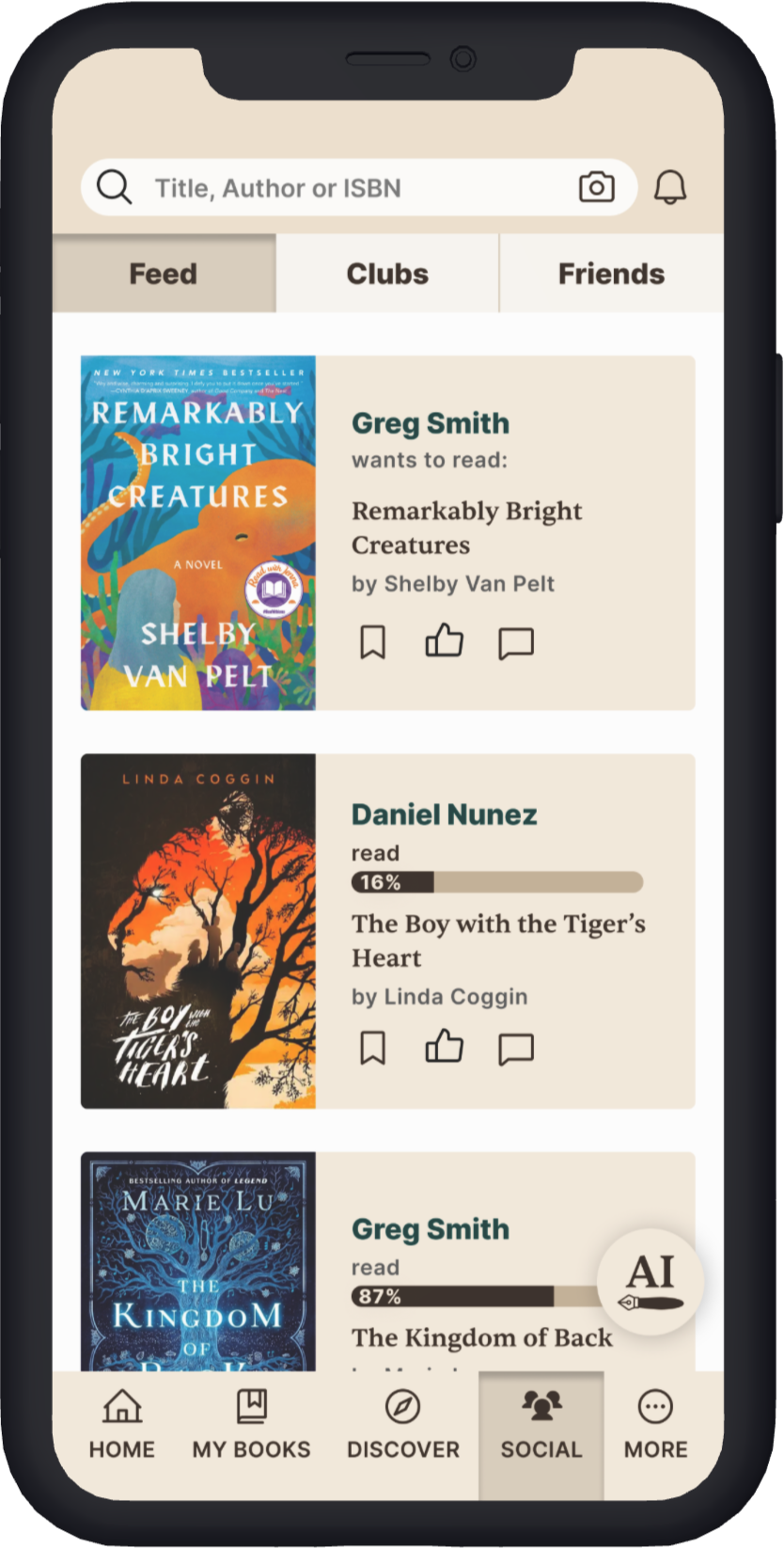Open the Discover compass tab
This screenshot has height=1548, width=784.
tap(403, 1425)
